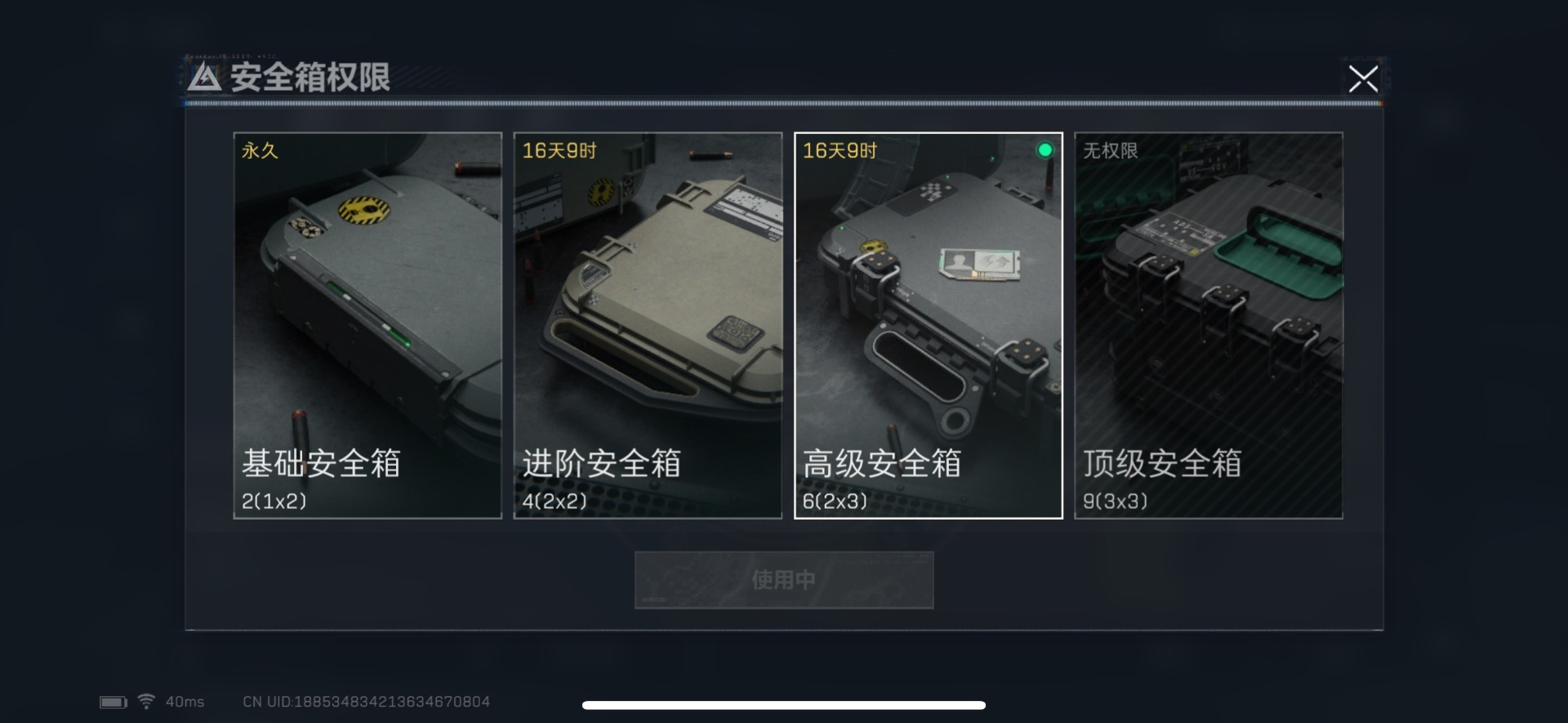The height and width of the screenshot is (723, 1568).
Task: Click the 使用中 button
Action: pyautogui.click(x=784, y=580)
